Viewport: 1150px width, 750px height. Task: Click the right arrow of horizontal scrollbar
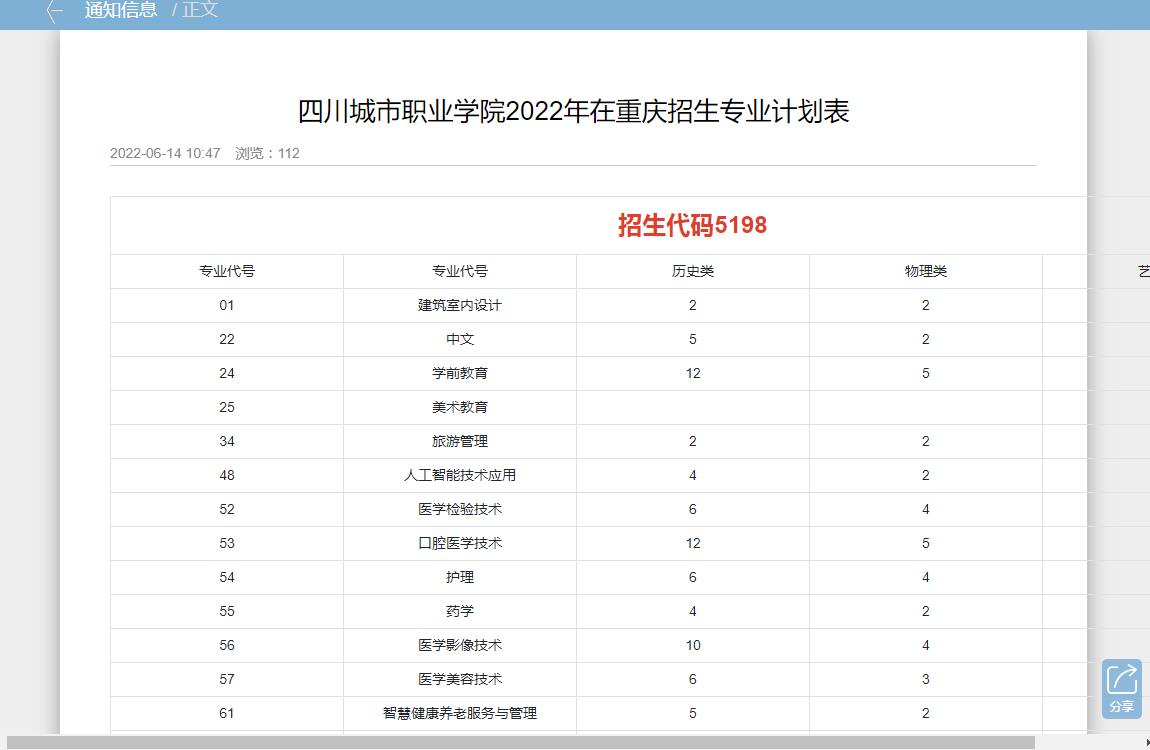click(1146, 743)
